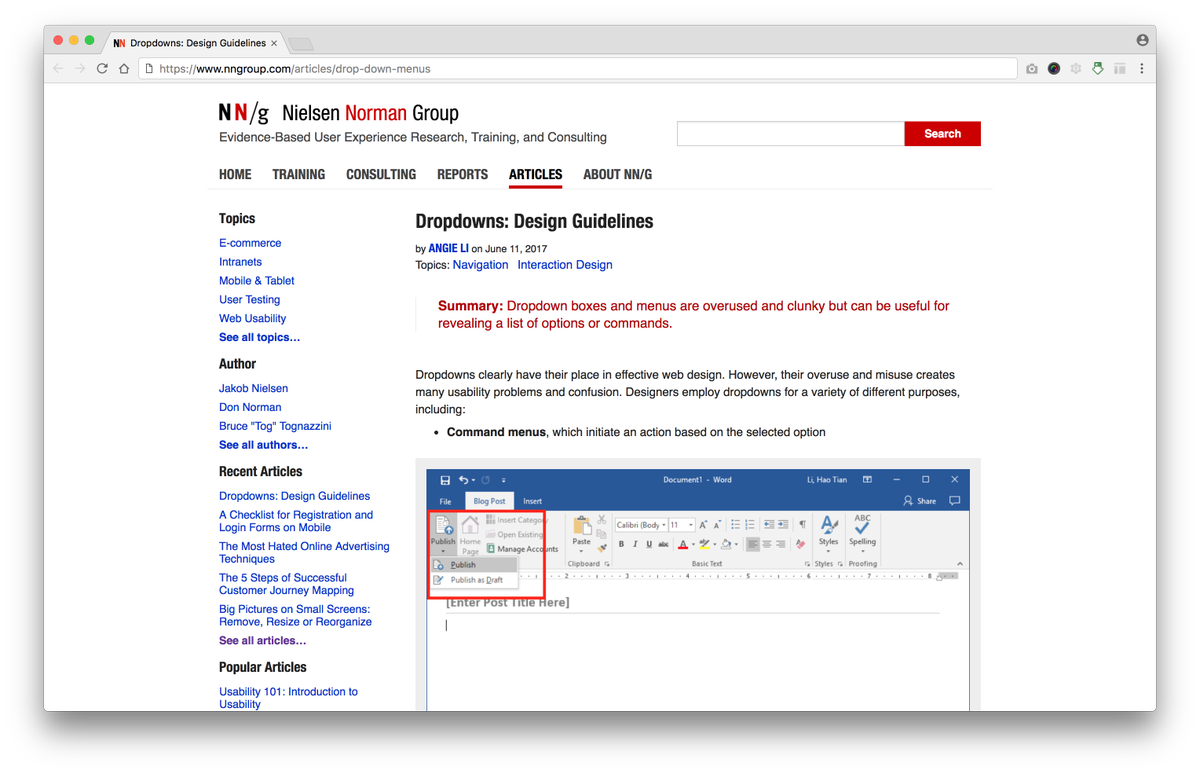This screenshot has height=774, width=1200.
Task: Open a new tab beside current tab
Action: pyautogui.click(x=300, y=44)
